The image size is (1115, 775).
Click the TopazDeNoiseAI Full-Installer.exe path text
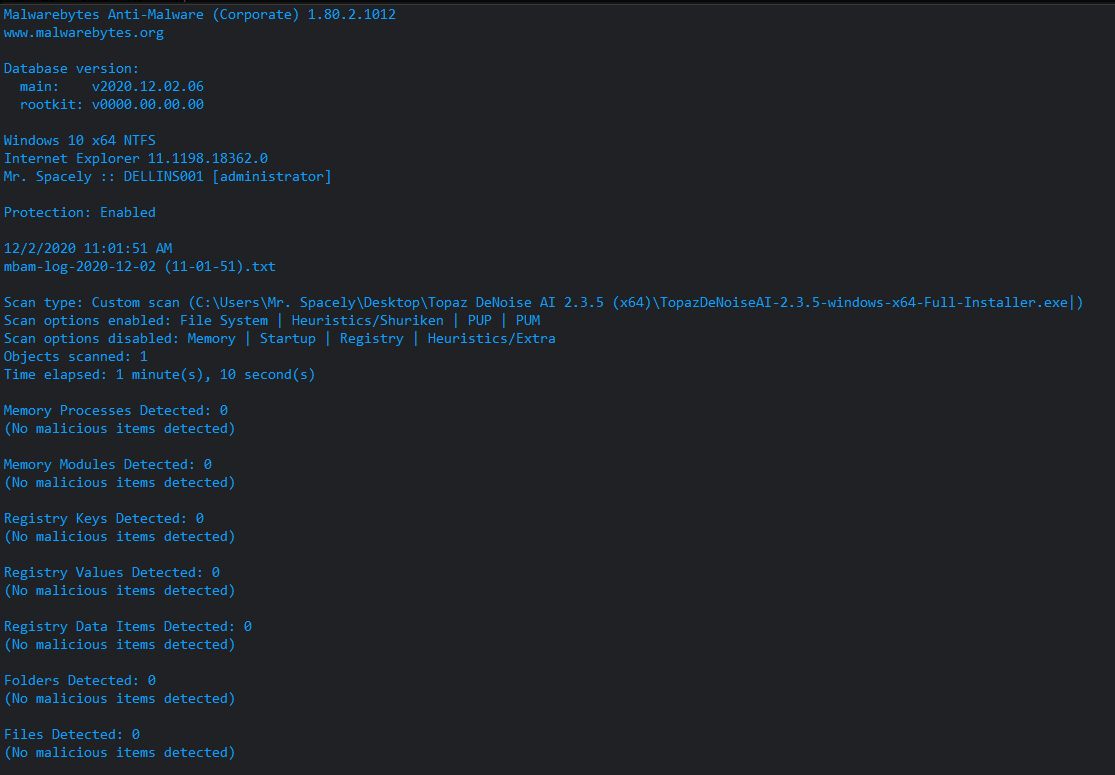coord(863,302)
